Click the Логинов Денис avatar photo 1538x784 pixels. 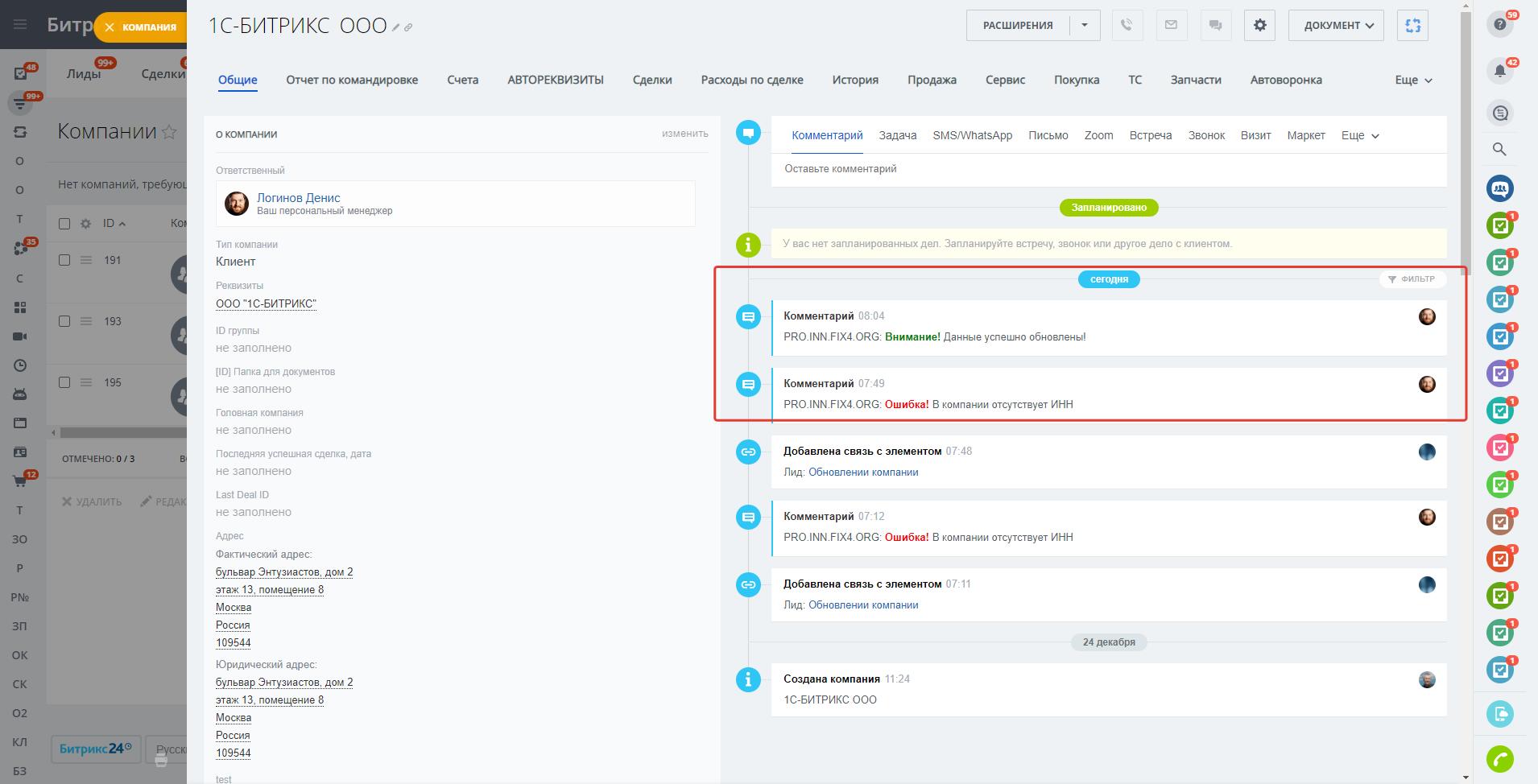[x=237, y=204]
